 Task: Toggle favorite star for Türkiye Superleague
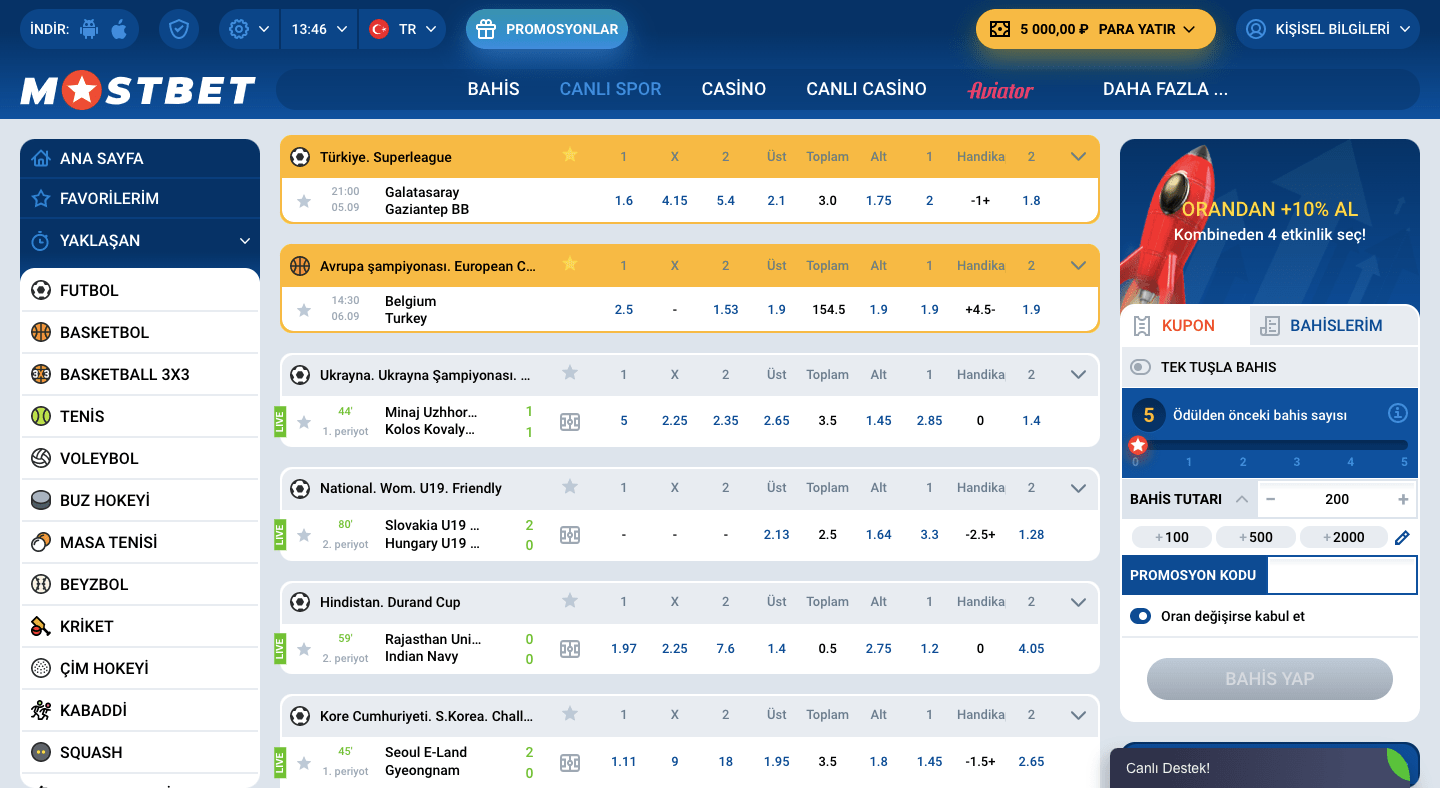point(570,156)
